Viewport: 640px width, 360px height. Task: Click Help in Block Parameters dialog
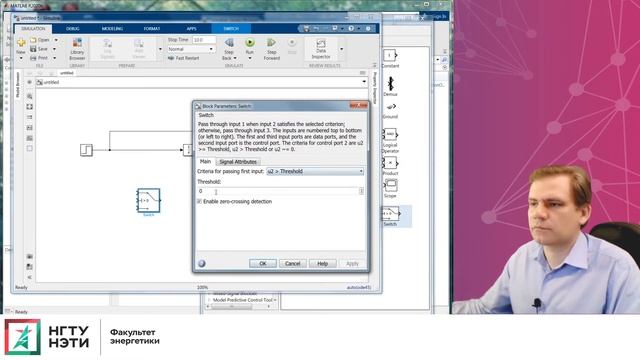coord(322,264)
